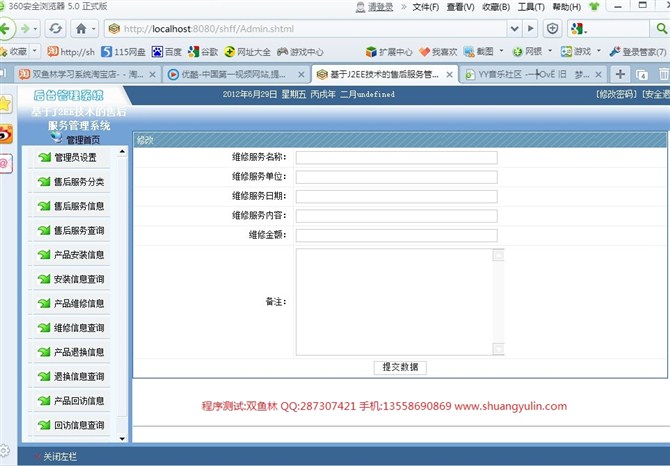Image resolution: width=670 pixels, height=466 pixels.
Task: Open the 百度 bookmark
Action: pos(167,52)
